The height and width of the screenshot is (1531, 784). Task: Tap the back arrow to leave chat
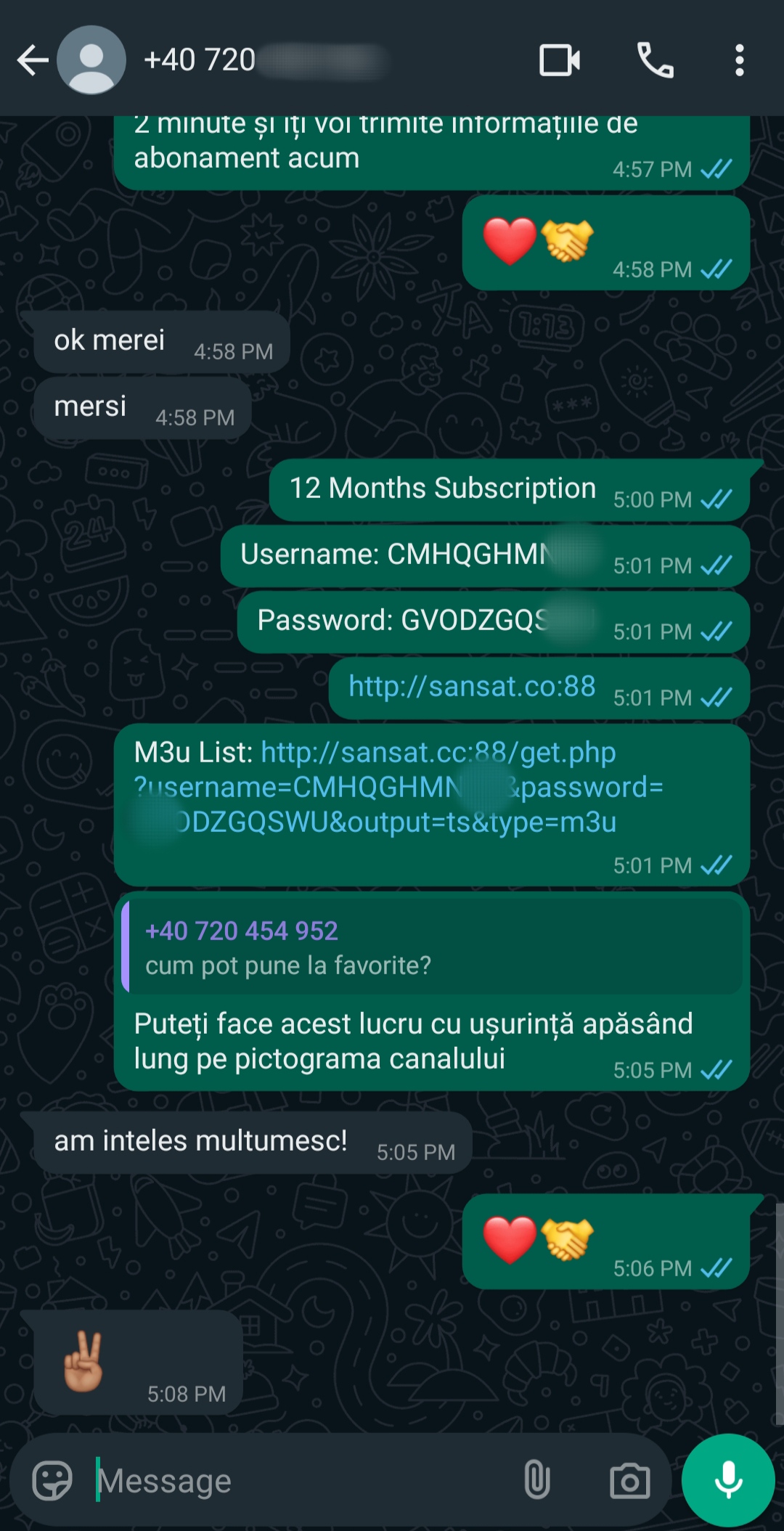(33, 60)
